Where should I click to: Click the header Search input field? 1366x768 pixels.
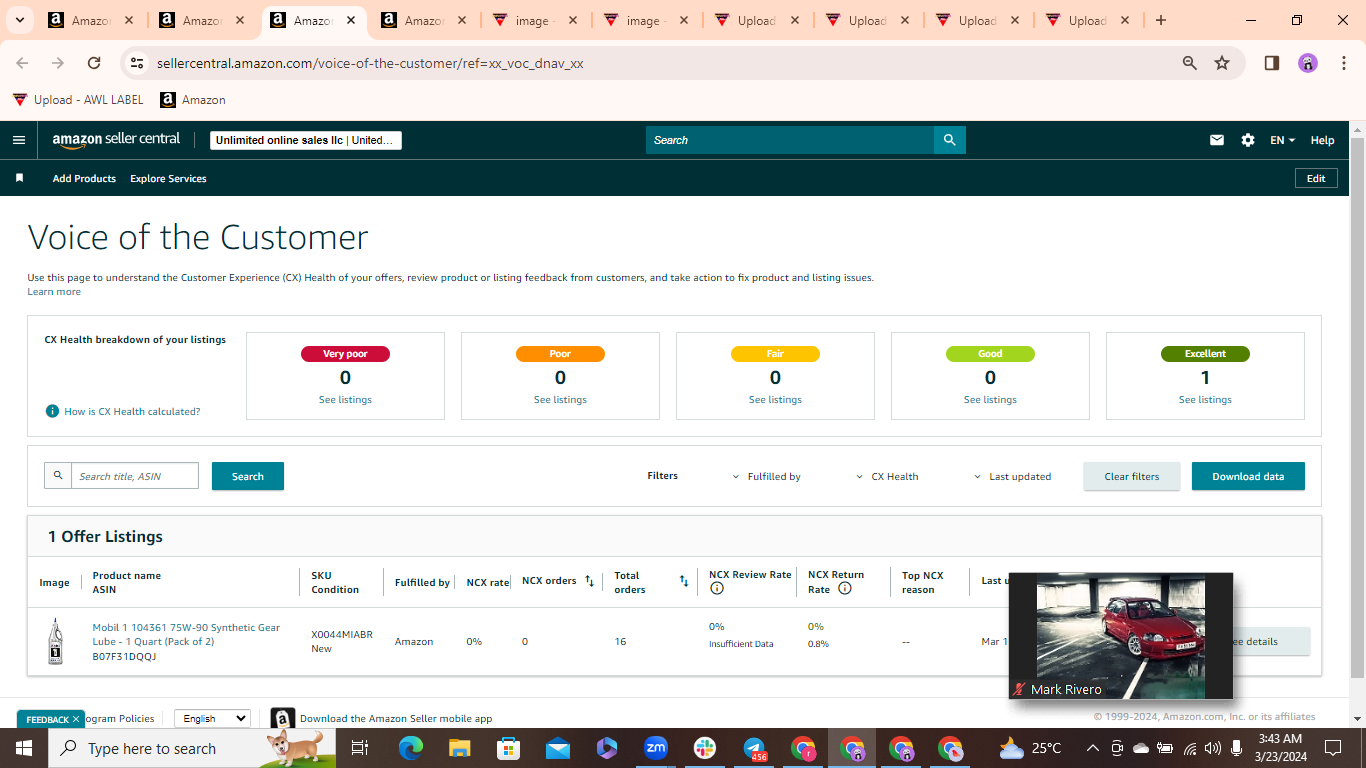(x=790, y=140)
